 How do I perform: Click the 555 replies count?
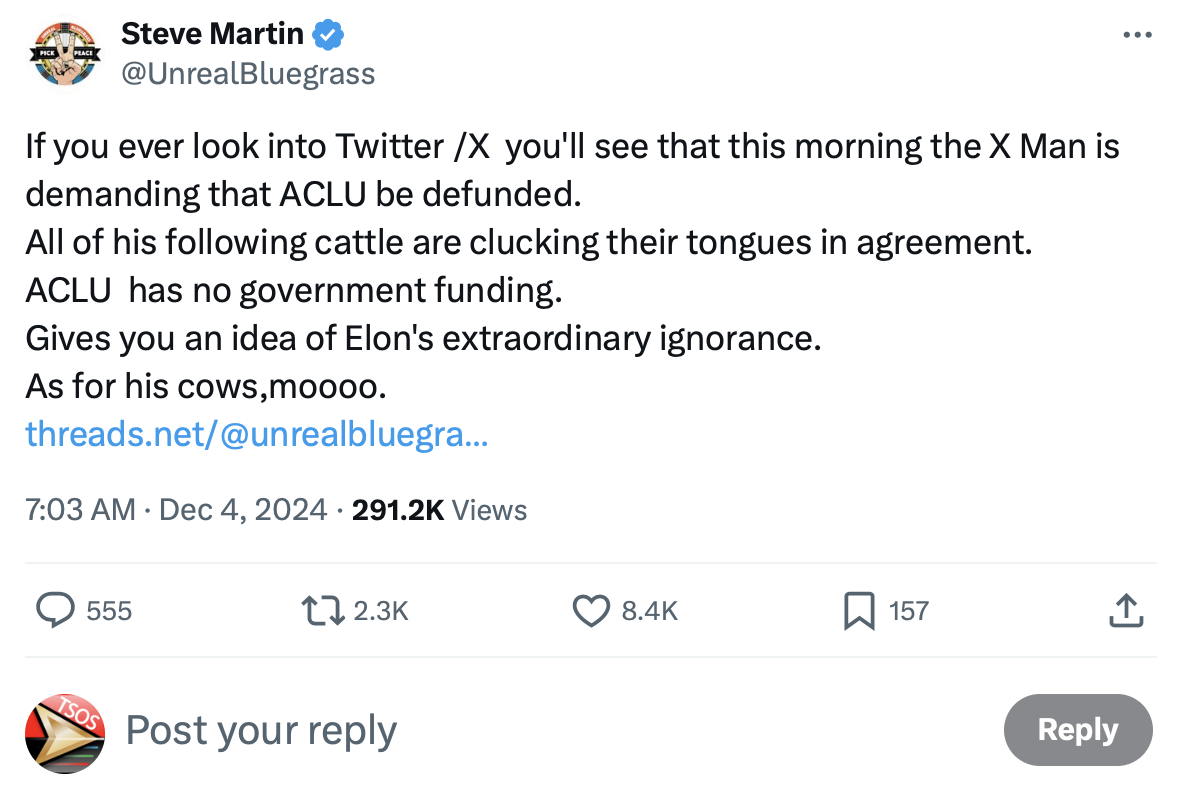coord(109,611)
